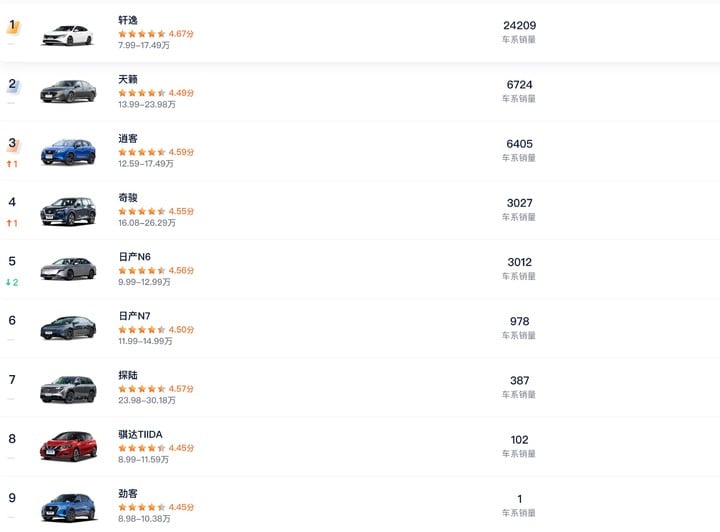720x532 pixels.
Task: Click the 4.57分 star rating for 探陆
Action: click(x=156, y=389)
